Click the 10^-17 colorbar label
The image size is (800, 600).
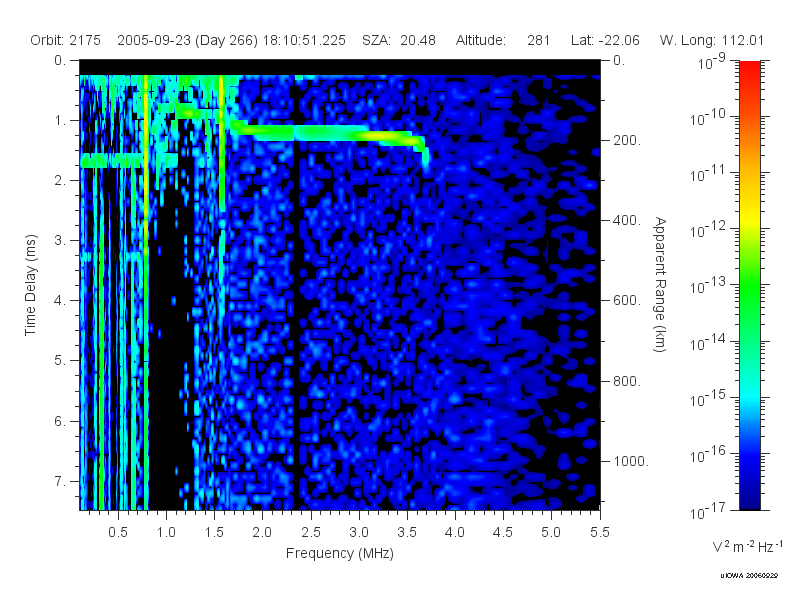708,511
